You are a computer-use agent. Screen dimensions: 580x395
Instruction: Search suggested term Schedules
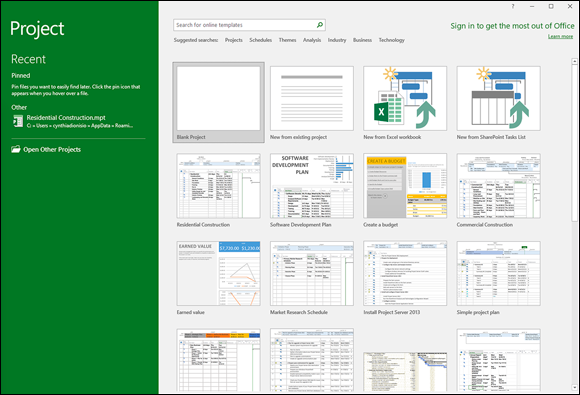pos(260,40)
